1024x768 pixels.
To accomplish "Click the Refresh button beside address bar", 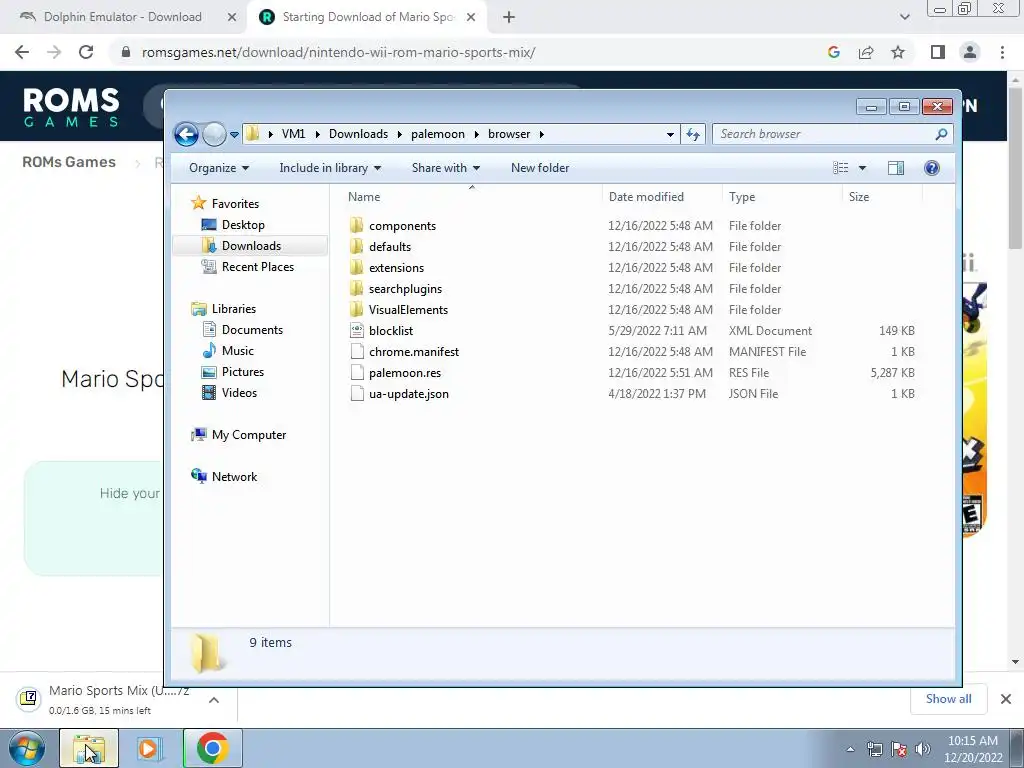I will pyautogui.click(x=693, y=135).
